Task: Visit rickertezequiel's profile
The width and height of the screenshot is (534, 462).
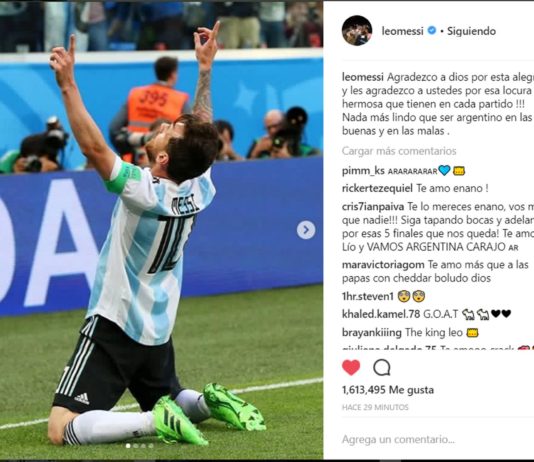Action: pyautogui.click(x=377, y=188)
